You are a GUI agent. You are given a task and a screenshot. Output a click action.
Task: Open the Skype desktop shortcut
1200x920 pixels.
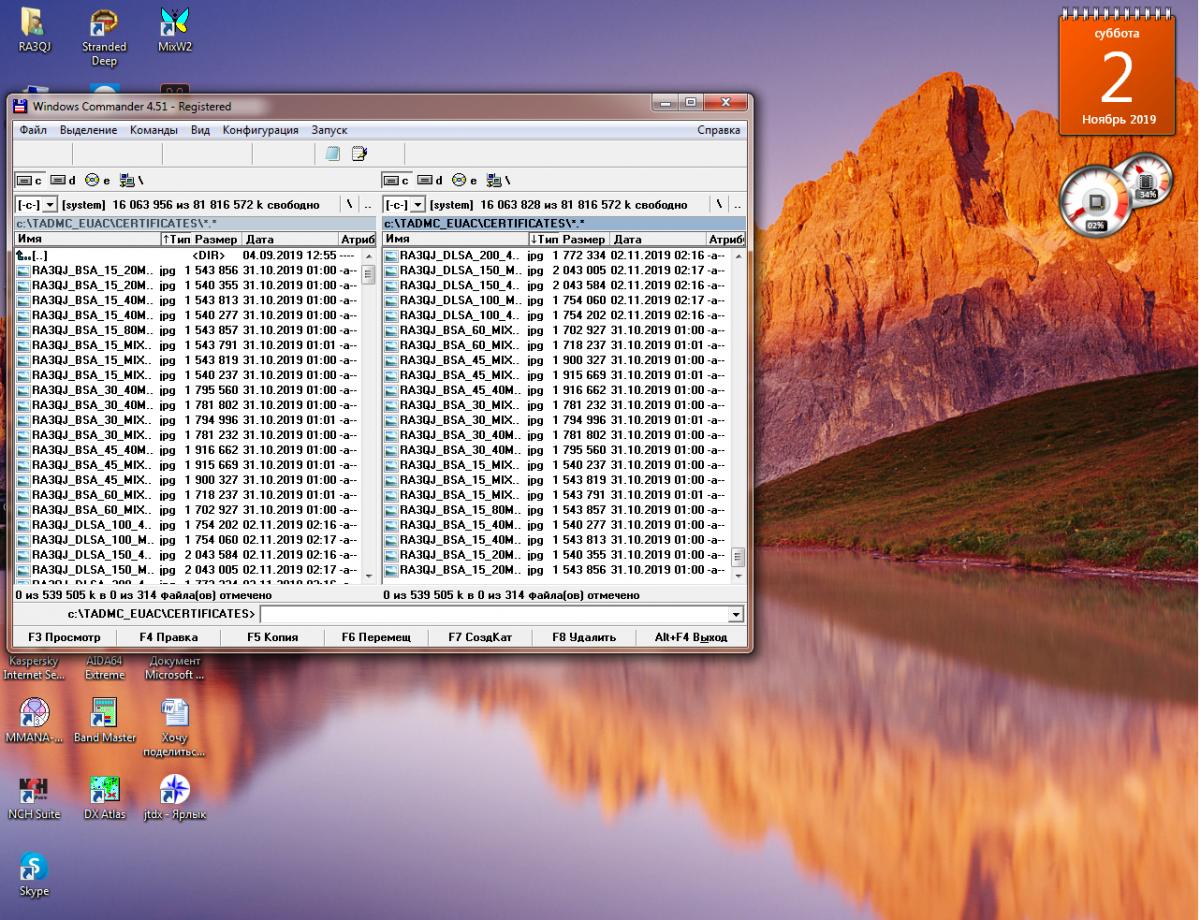click(x=34, y=867)
